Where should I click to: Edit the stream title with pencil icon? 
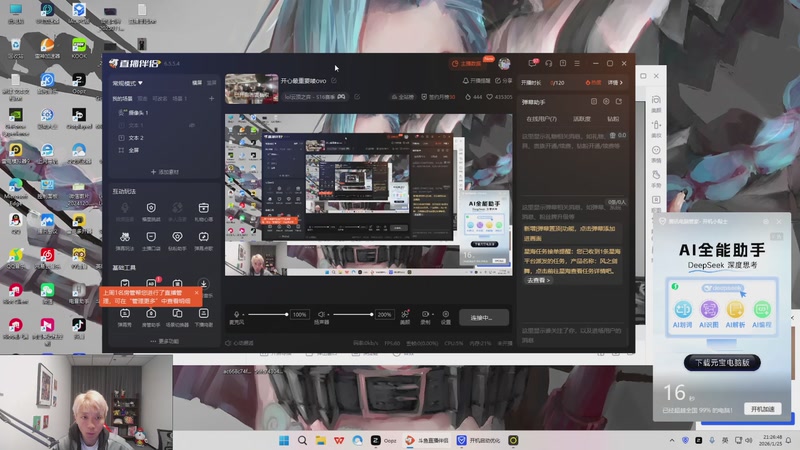334,81
